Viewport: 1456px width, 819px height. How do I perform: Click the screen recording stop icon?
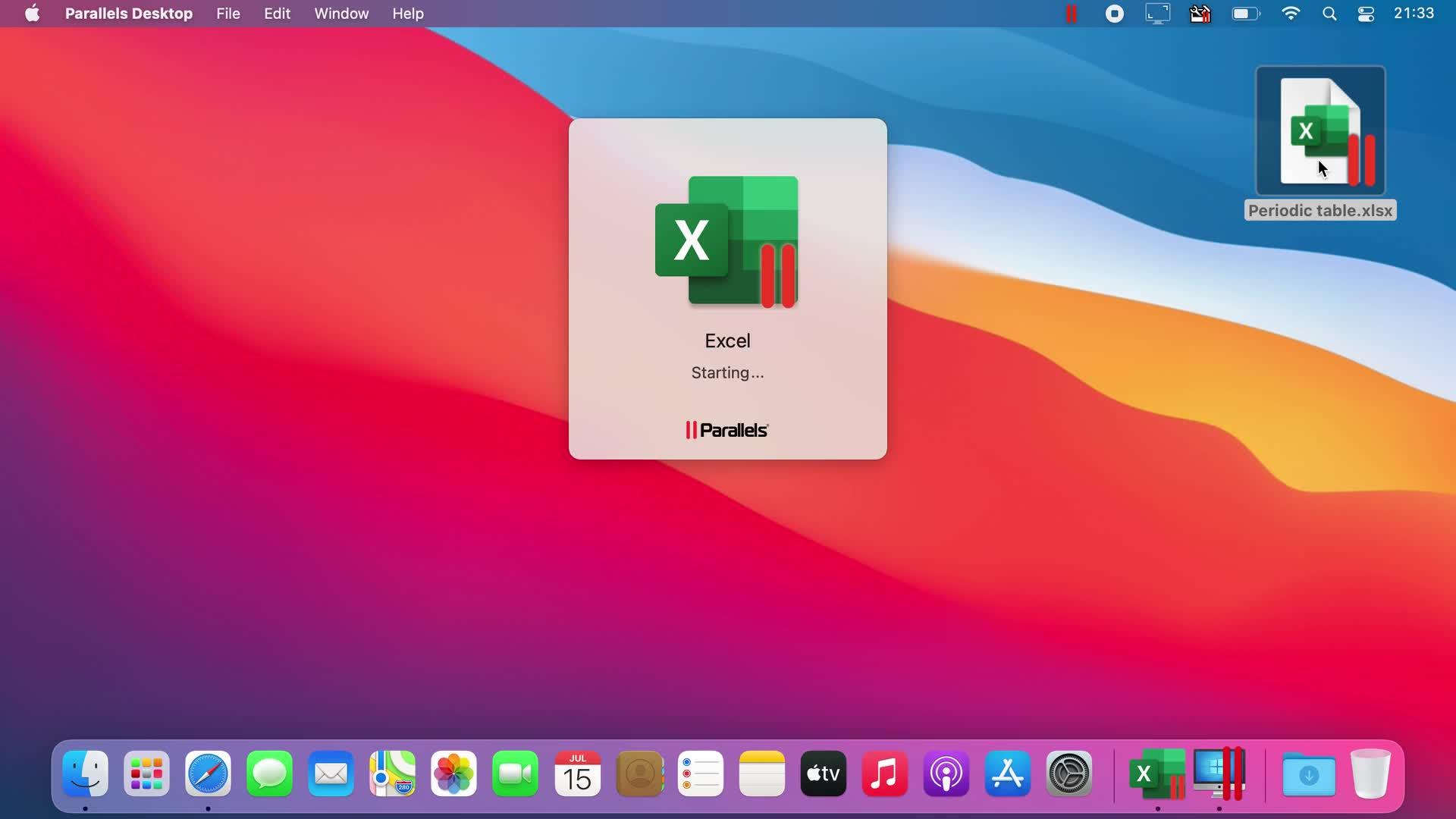(x=1114, y=14)
